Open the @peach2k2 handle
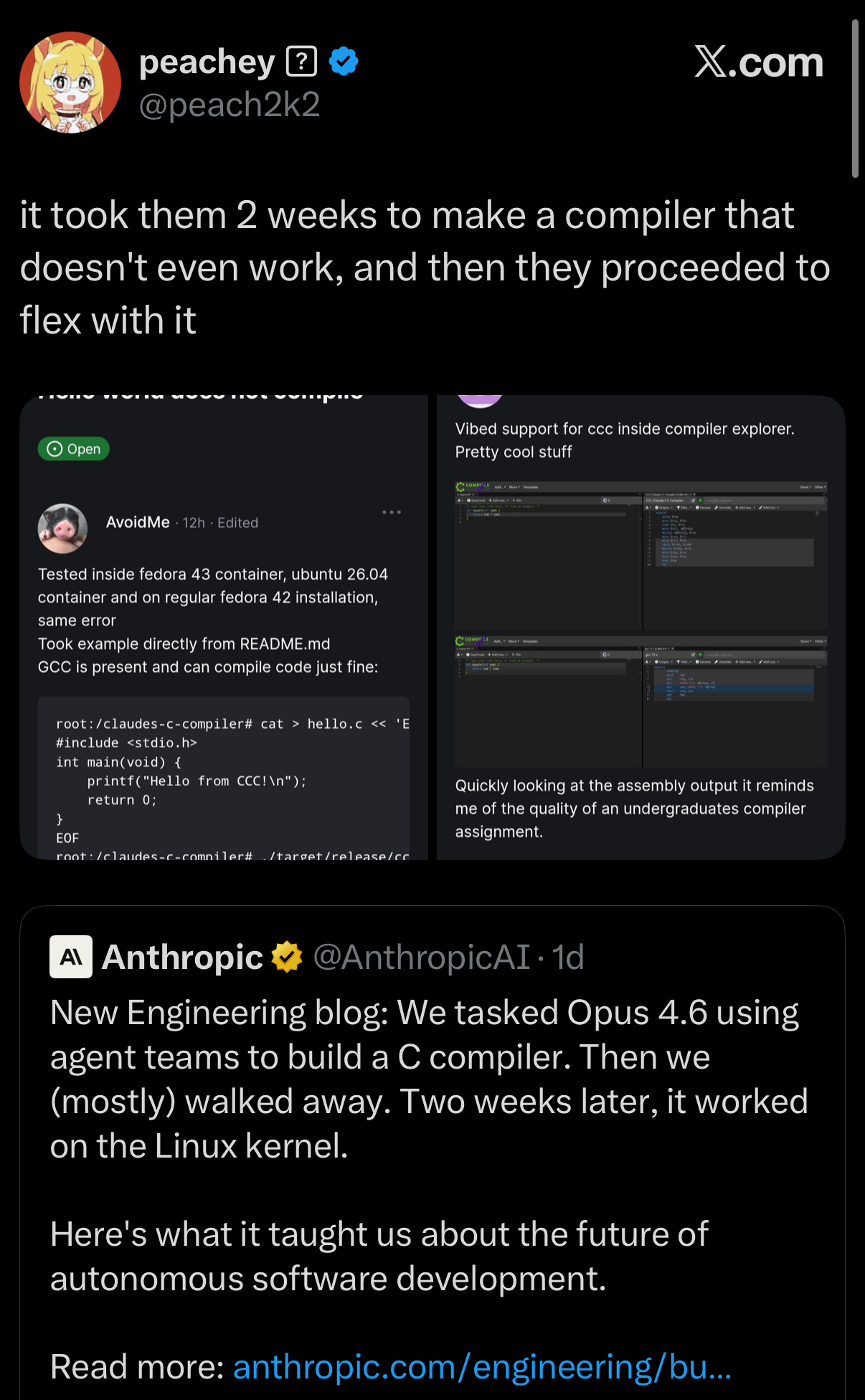Viewport: 865px width, 1400px height. [230, 105]
